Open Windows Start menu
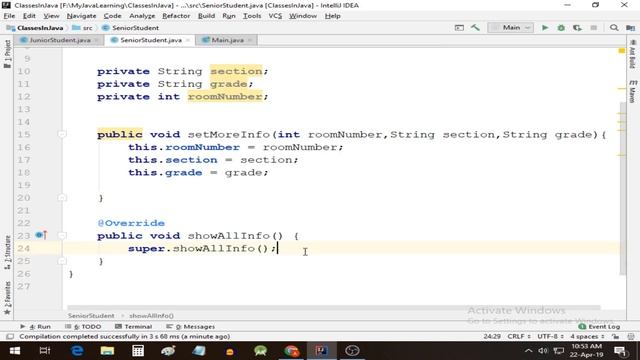Screen dimensions: 640x360 click(x=15, y=351)
